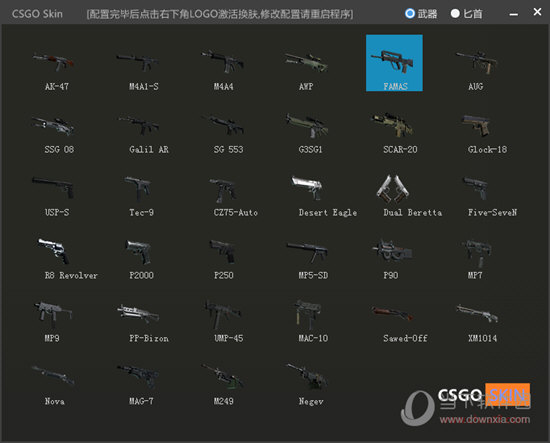550x443 pixels.
Task: Select the AK-47 weapon icon
Action: [x=53, y=62]
